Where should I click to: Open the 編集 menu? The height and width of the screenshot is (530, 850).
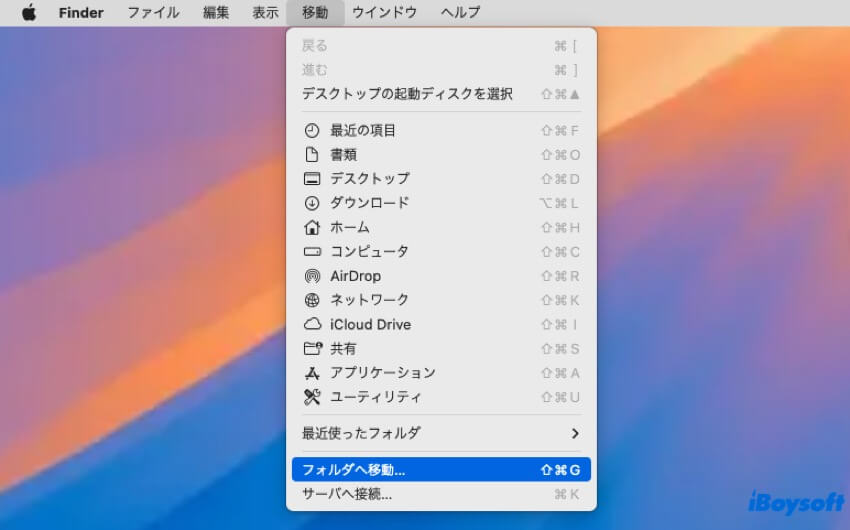point(216,12)
